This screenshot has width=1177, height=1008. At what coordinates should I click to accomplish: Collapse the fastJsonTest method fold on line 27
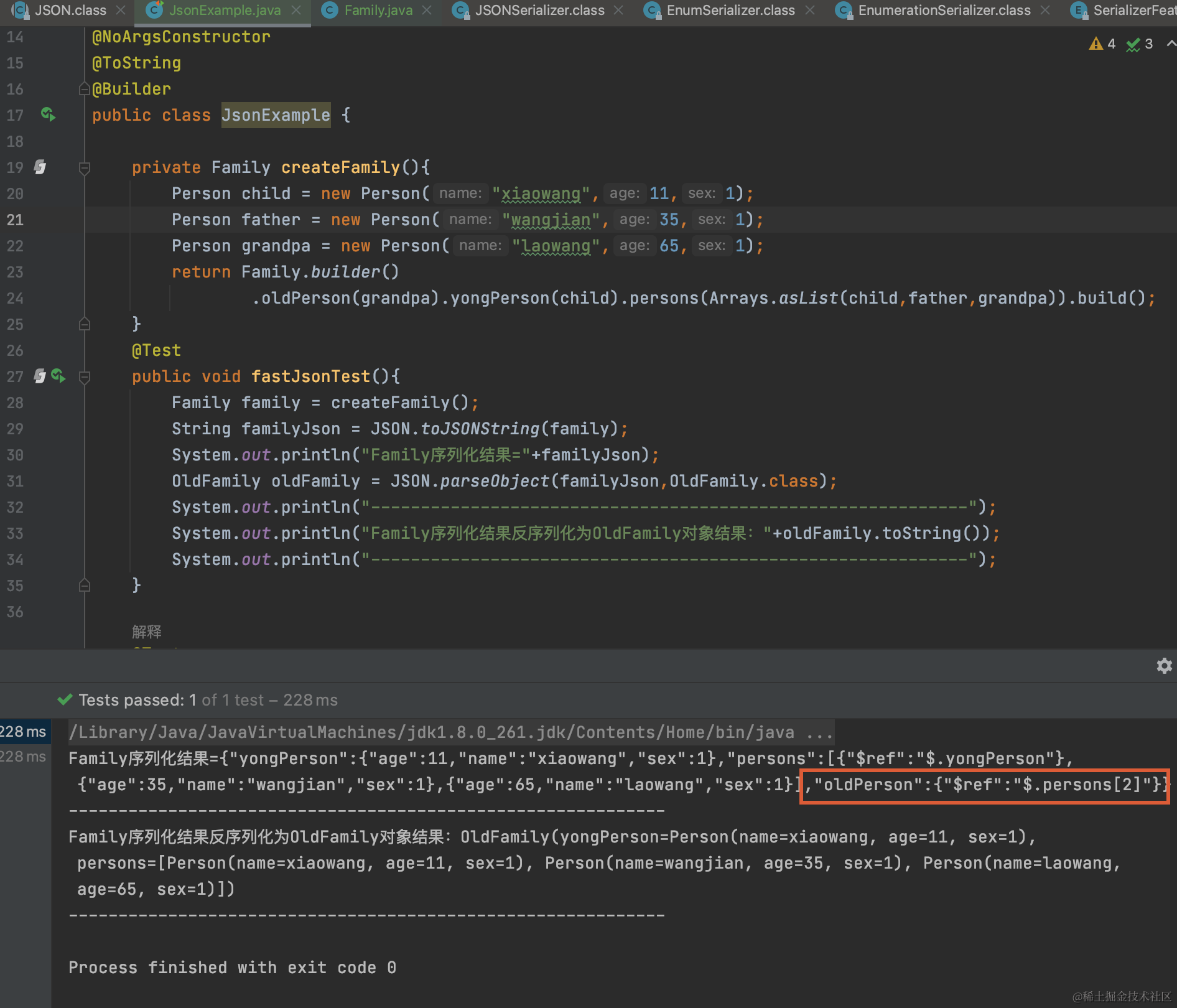tap(85, 376)
